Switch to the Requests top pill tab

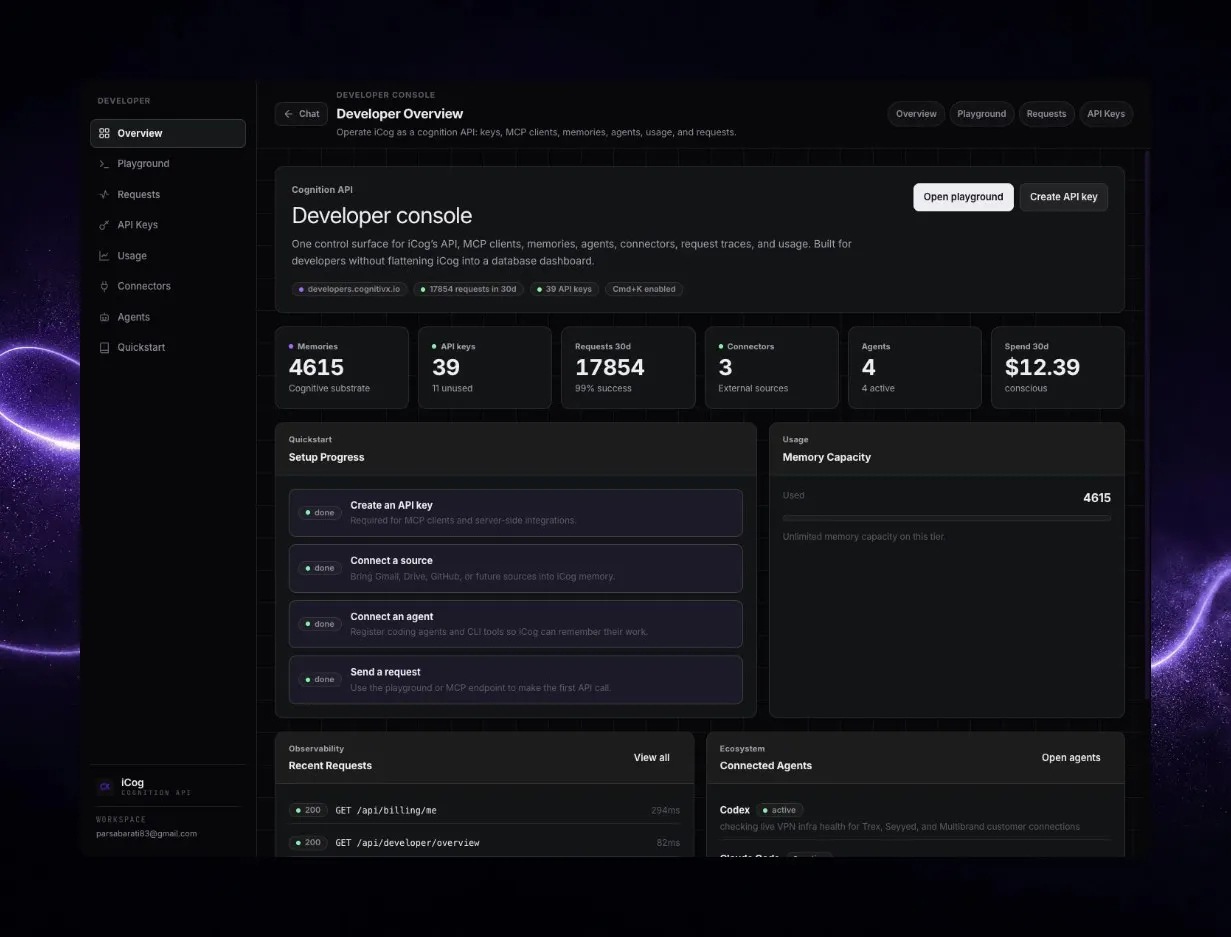point(1046,114)
